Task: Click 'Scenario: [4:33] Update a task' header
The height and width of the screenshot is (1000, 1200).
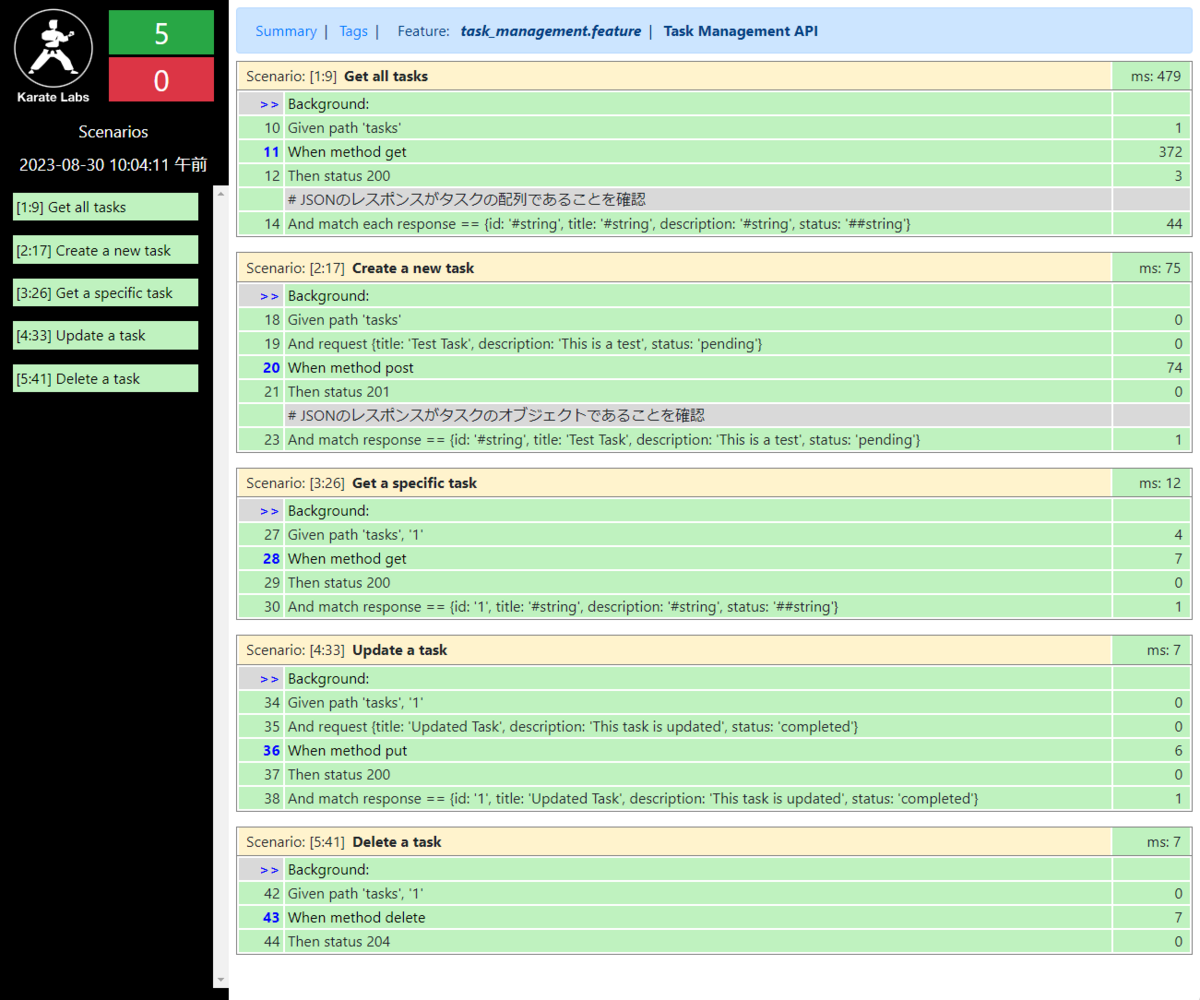Action: click(x=675, y=650)
